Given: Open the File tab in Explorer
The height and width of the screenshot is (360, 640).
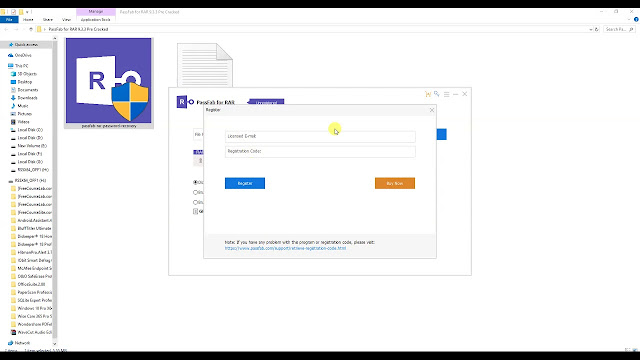Looking at the screenshot, I should pos(9,20).
